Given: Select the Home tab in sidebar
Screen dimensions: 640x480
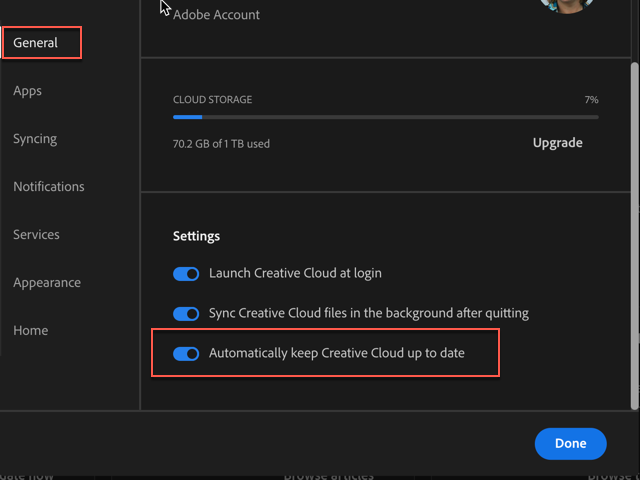Looking at the screenshot, I should click(x=31, y=330).
